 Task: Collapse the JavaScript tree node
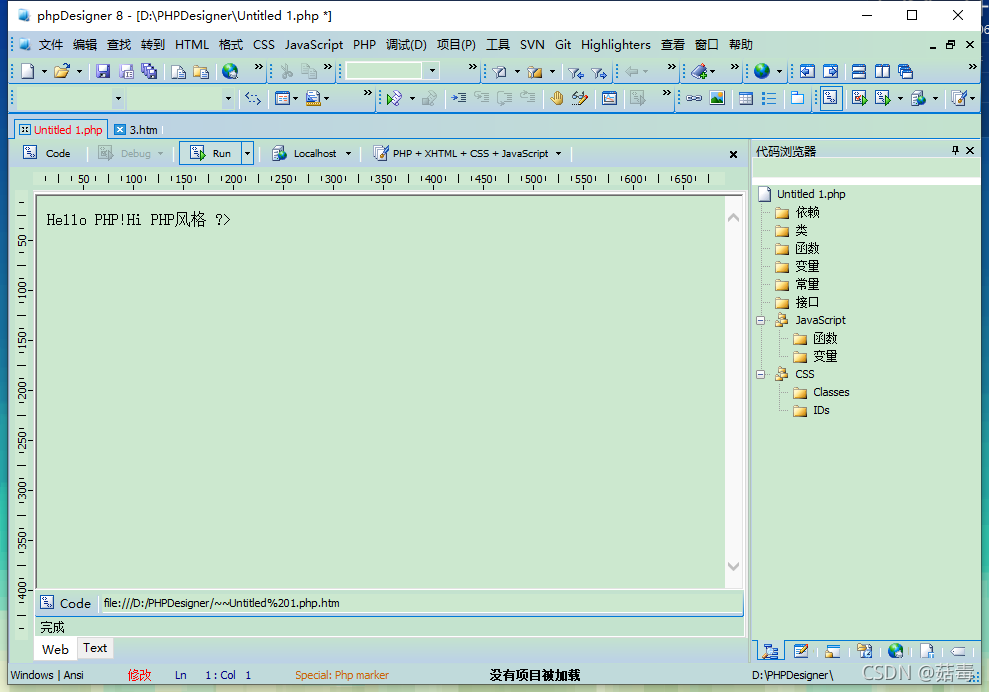[x=761, y=320]
